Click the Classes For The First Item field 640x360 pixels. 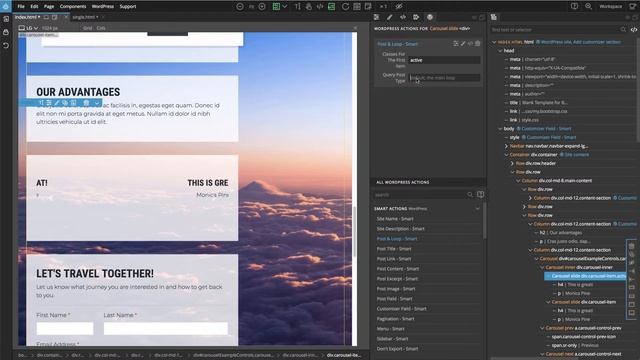click(x=444, y=60)
